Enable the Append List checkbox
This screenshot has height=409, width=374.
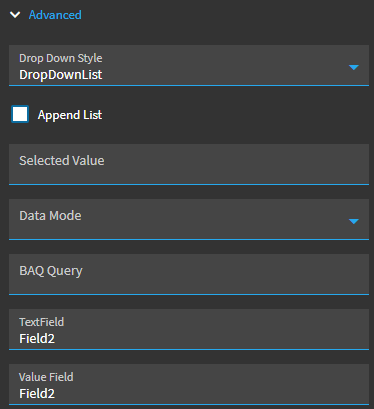[x=20, y=114]
